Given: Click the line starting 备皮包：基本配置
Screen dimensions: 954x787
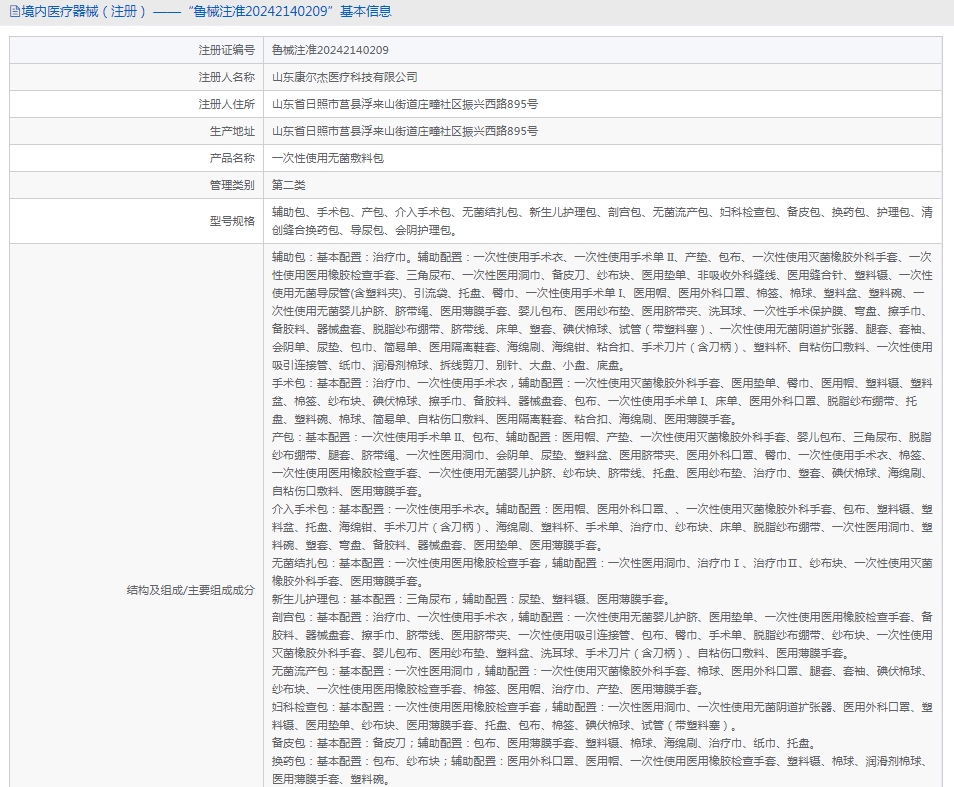Looking at the screenshot, I should tap(544, 743).
